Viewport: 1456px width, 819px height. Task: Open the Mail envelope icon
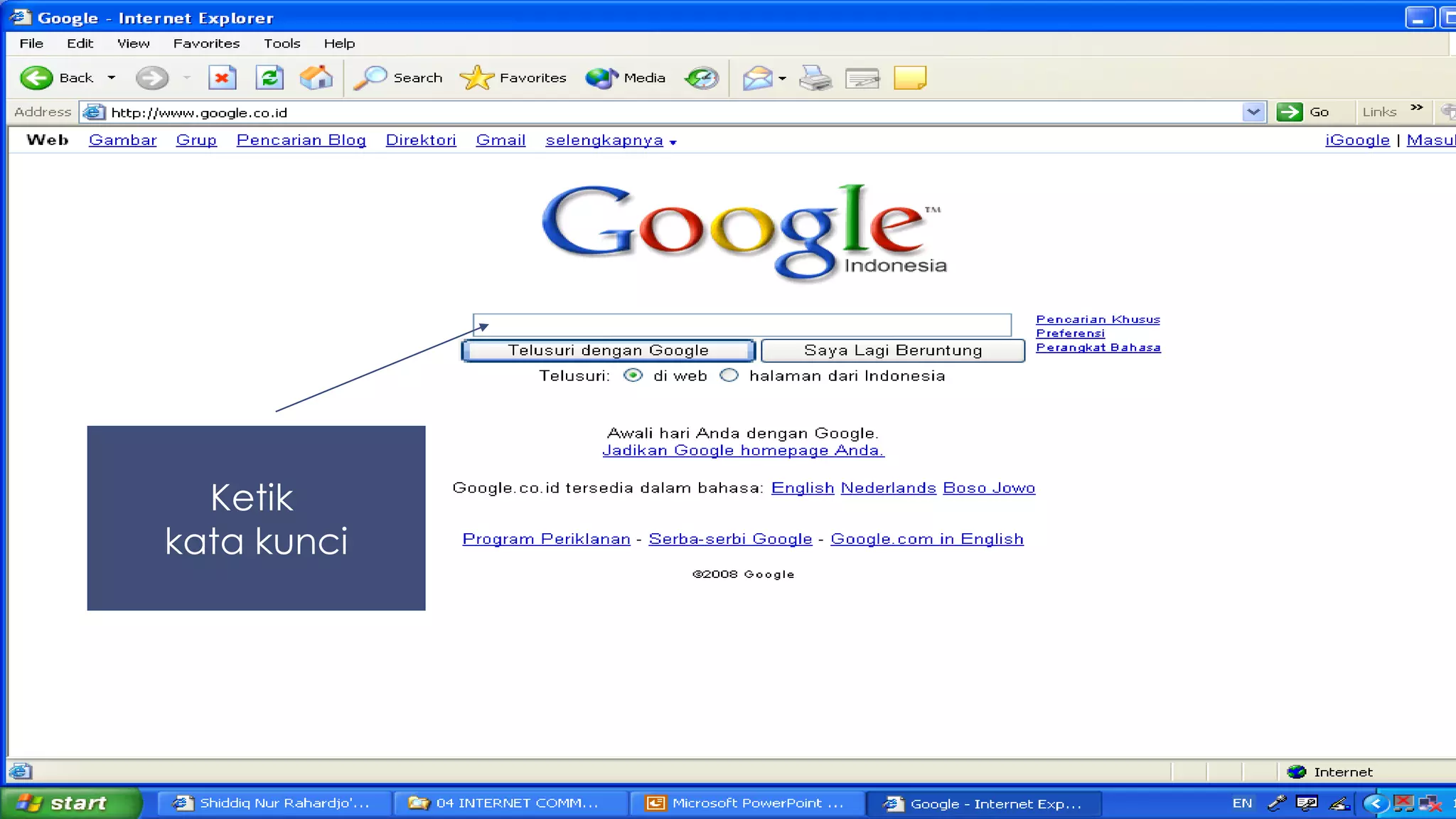[758, 77]
